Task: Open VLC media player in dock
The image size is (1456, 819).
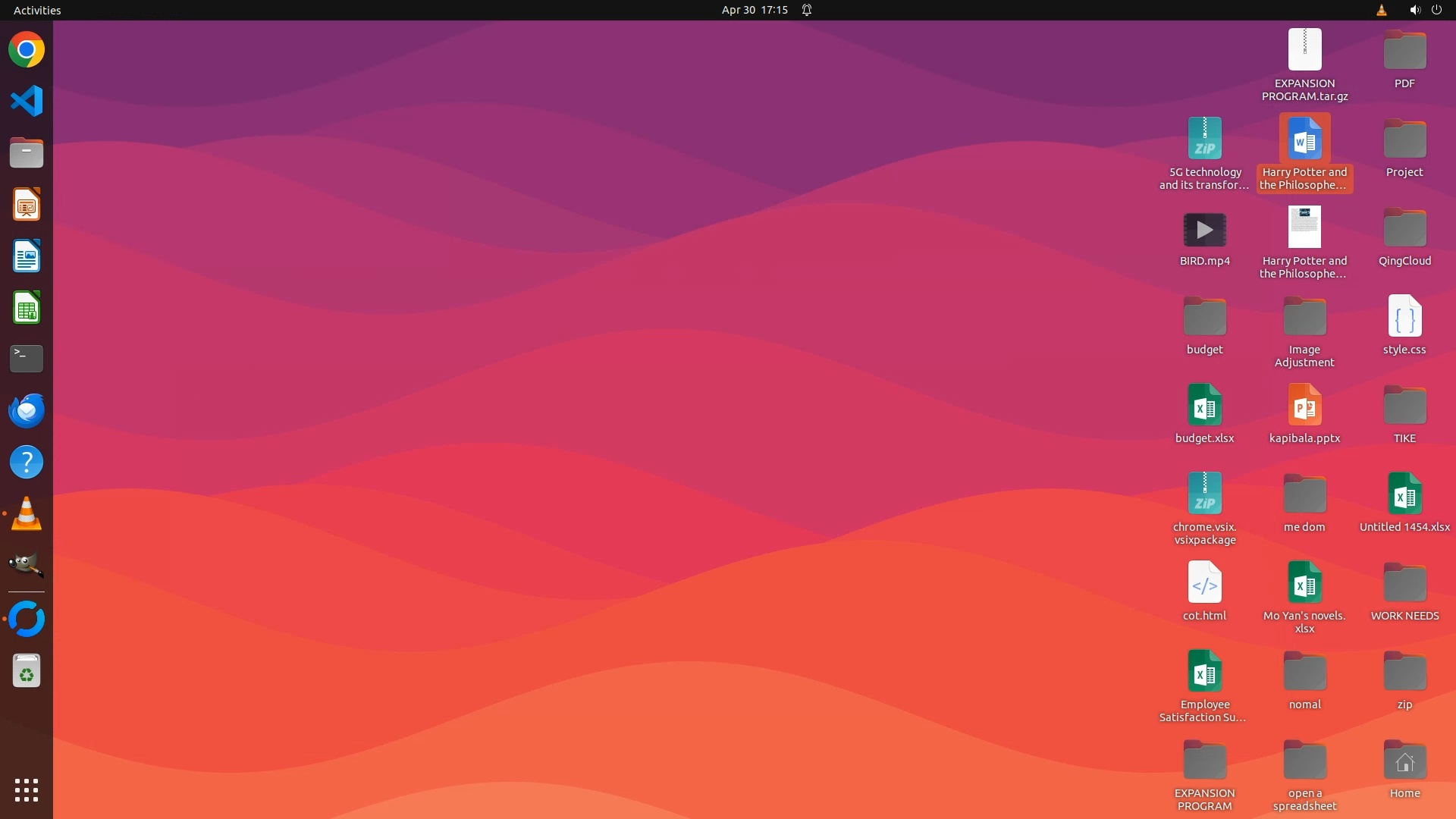Action: 27,514
